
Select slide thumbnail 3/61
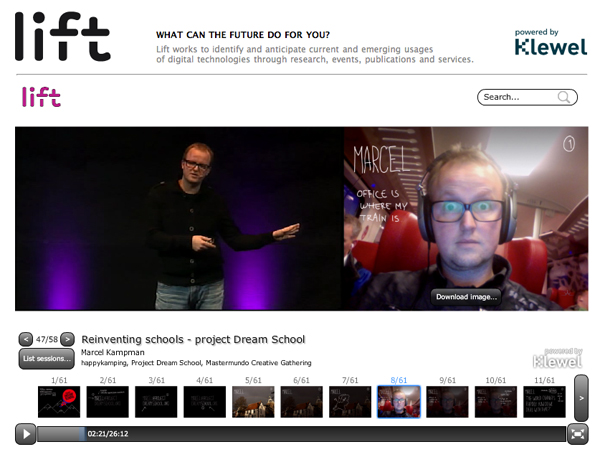(156, 402)
